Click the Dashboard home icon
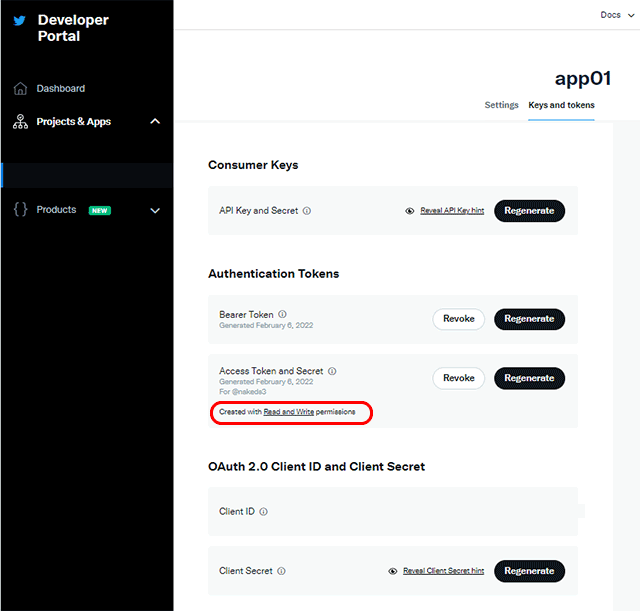 coord(20,89)
